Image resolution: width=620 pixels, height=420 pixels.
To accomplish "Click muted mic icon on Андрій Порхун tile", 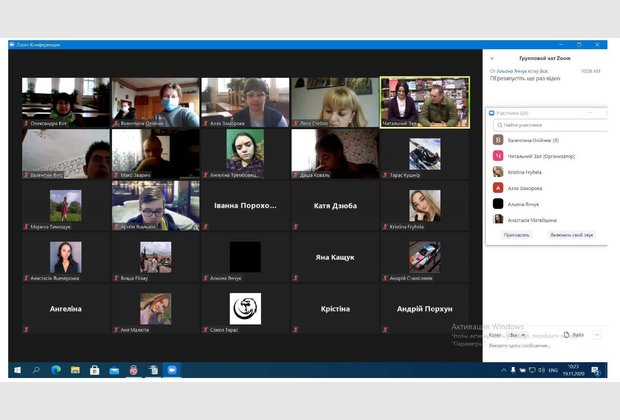I will pos(386,329).
